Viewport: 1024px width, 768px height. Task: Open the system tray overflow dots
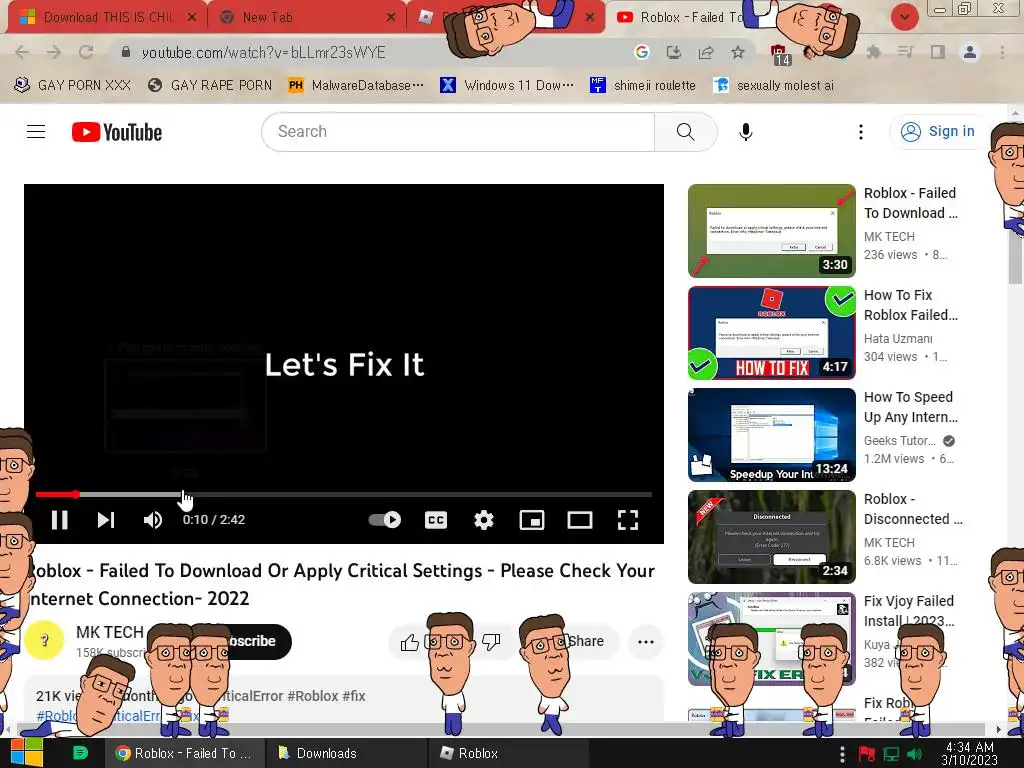tap(842, 754)
